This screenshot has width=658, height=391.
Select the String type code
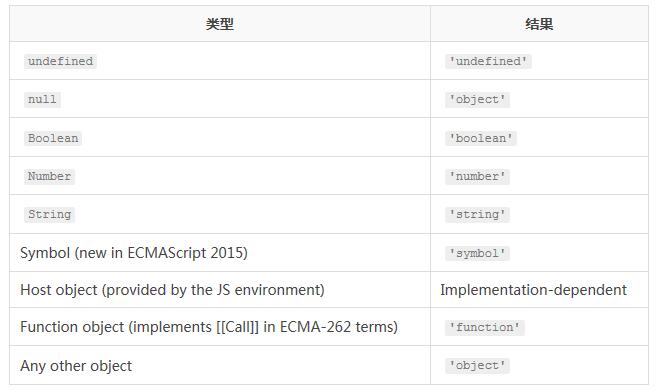click(x=50, y=214)
